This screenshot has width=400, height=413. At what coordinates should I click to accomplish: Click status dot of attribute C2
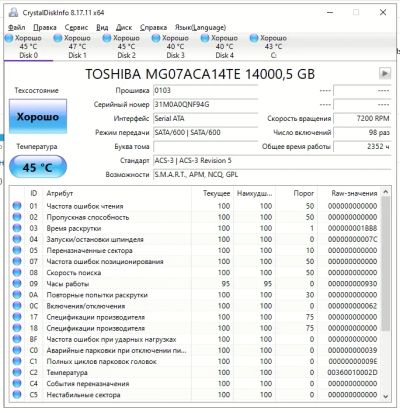click(17, 372)
